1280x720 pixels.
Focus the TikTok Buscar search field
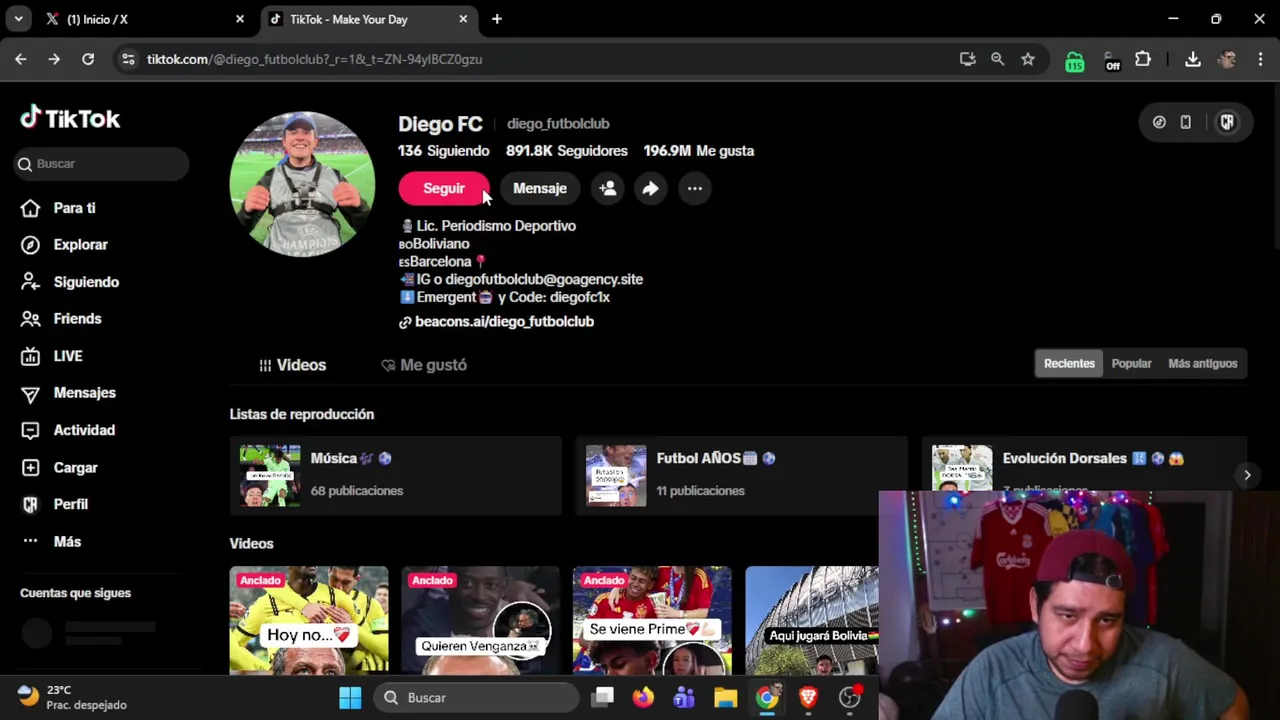pos(102,164)
